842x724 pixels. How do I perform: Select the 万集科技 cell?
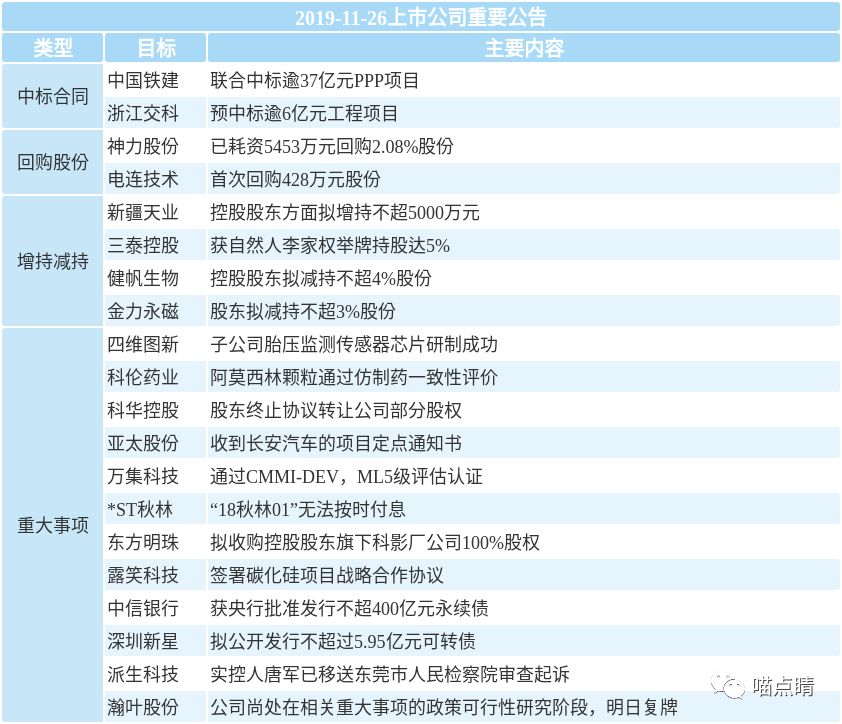(156, 476)
